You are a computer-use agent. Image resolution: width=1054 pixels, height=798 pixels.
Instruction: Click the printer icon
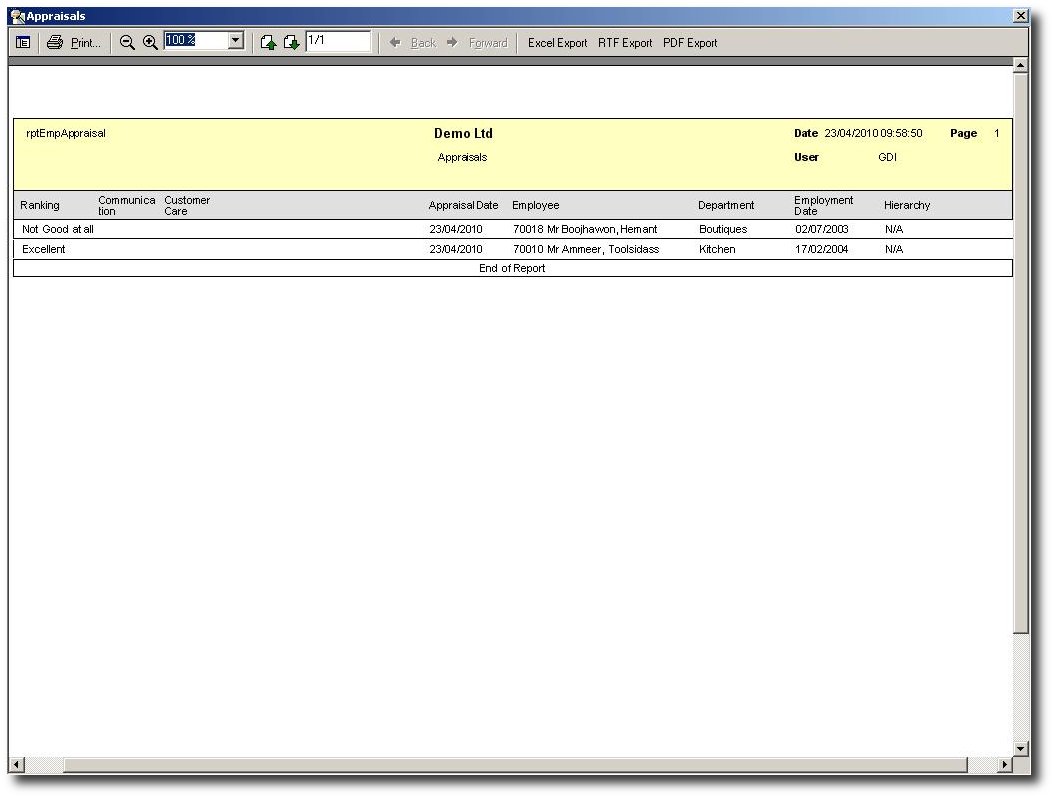55,43
